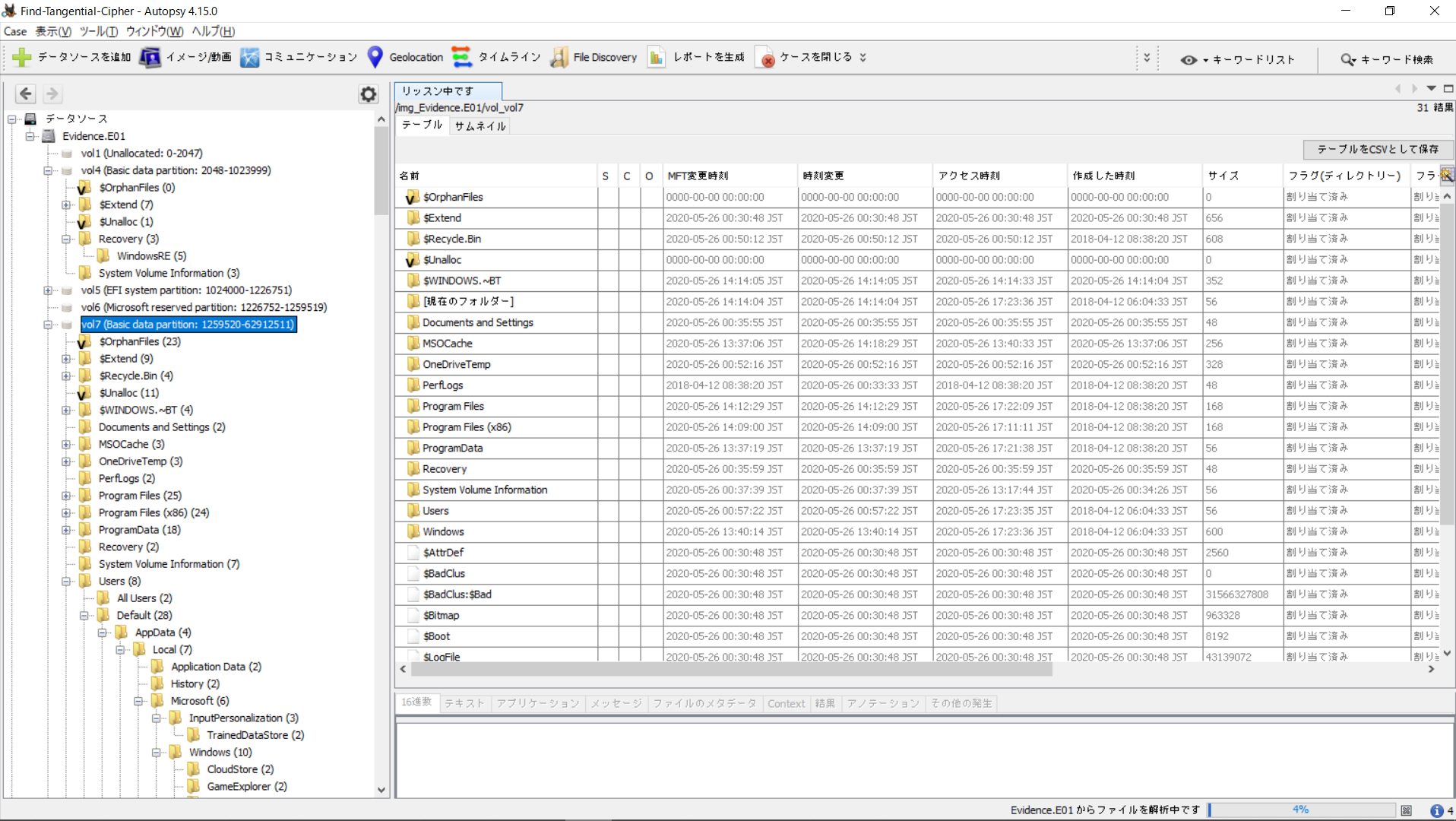Click the $OrphanFiles folder icon in table
Screen dimensions: 1456x821
coord(413,197)
